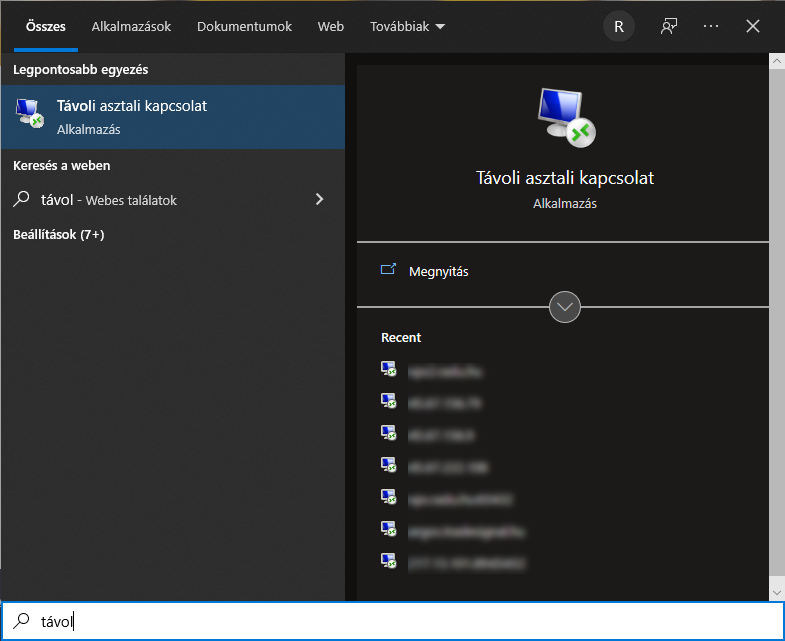Screen dimensions: 785x641
Task: Click the Megnyitás open-window icon
Action: pos(388,270)
